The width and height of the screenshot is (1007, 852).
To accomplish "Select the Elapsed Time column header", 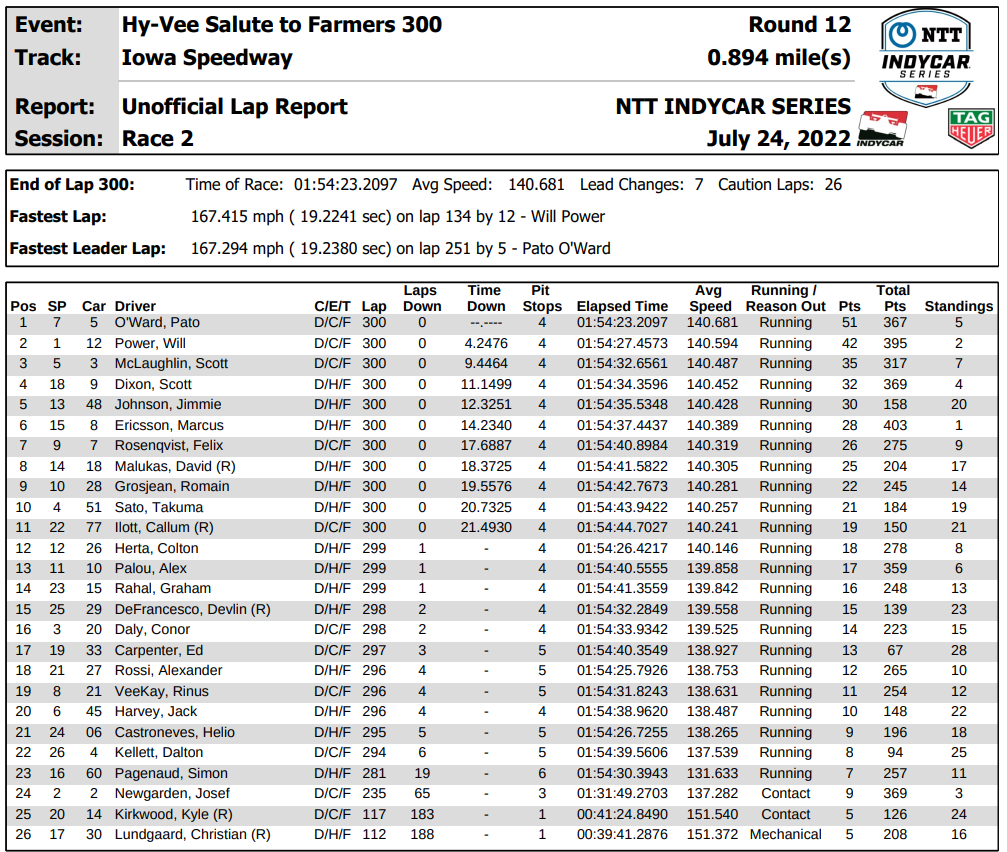I will coord(622,306).
